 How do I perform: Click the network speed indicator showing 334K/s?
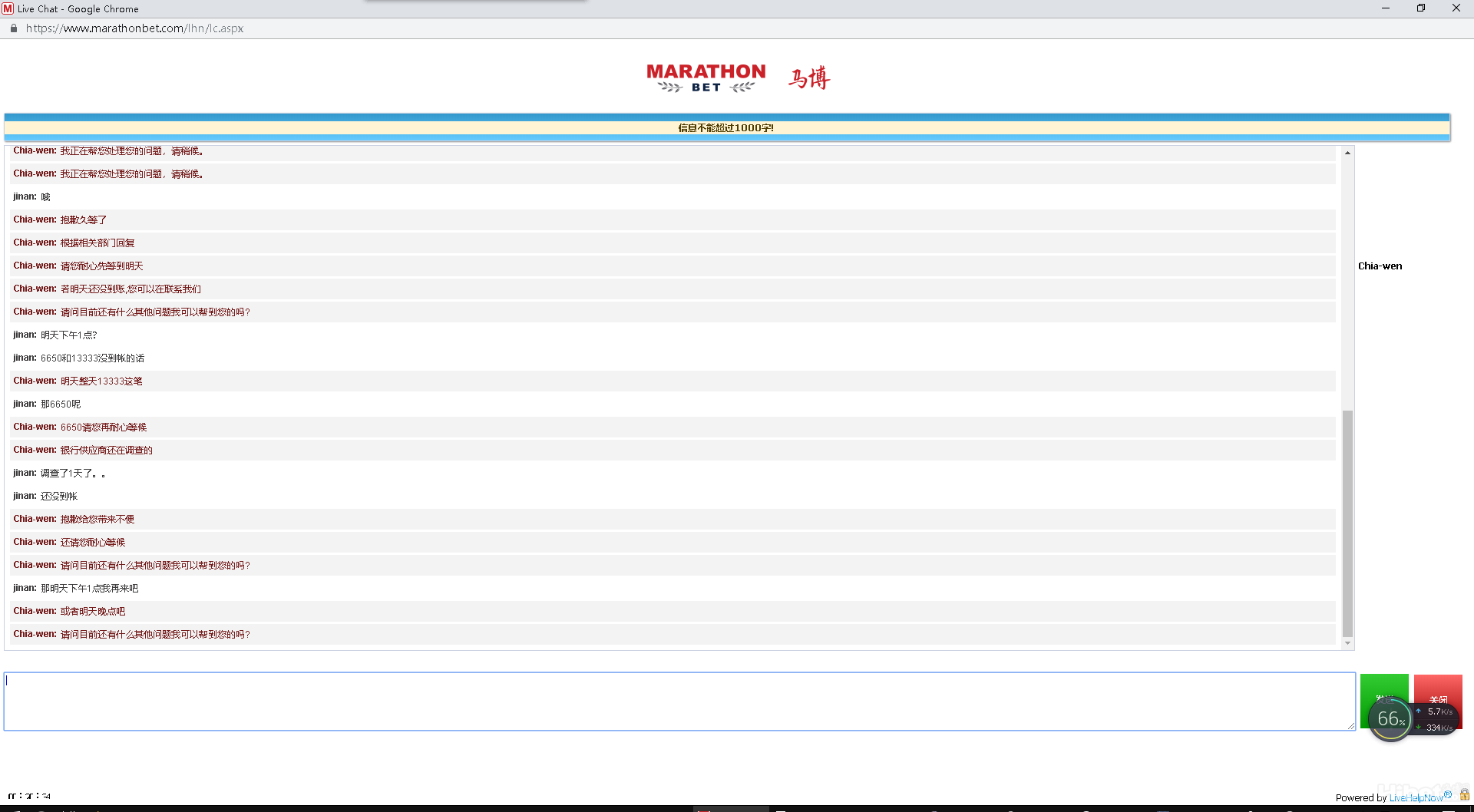coord(1438,727)
